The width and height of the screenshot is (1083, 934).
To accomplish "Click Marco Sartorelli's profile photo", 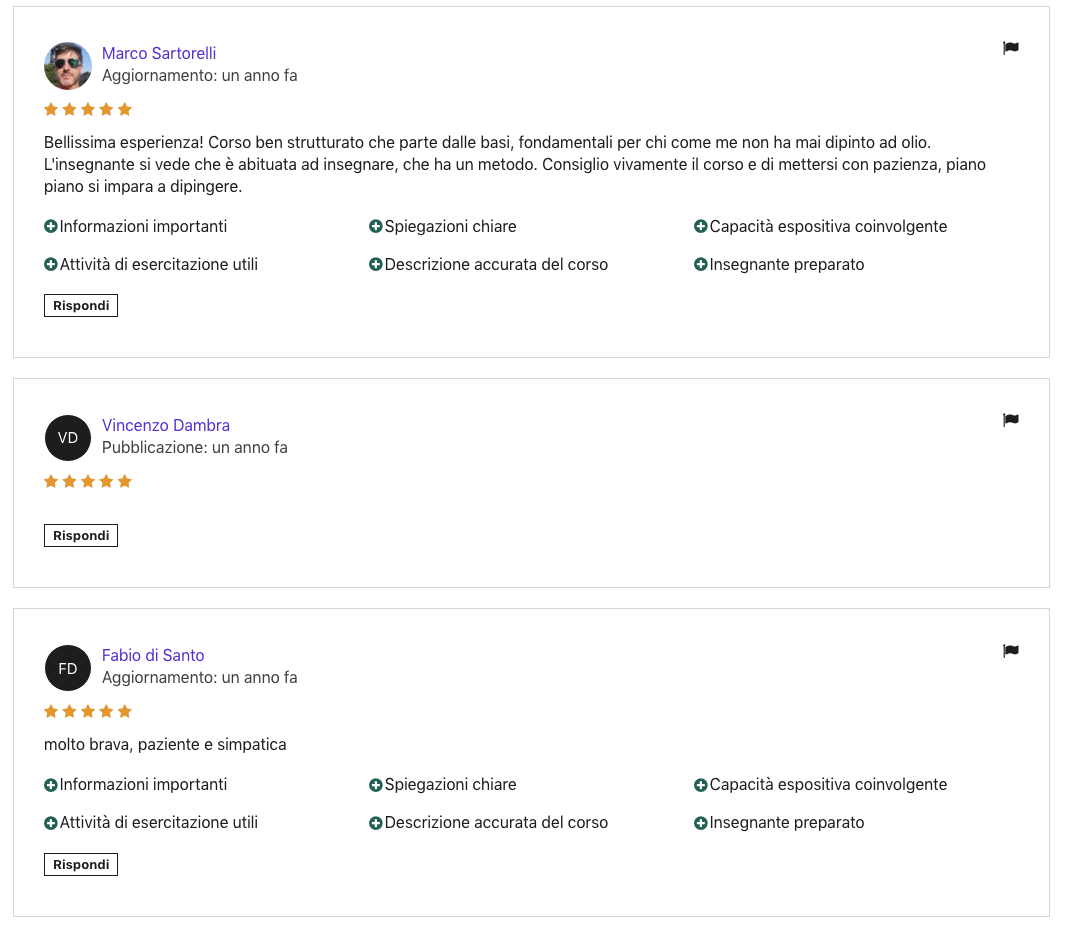I will pos(68,66).
